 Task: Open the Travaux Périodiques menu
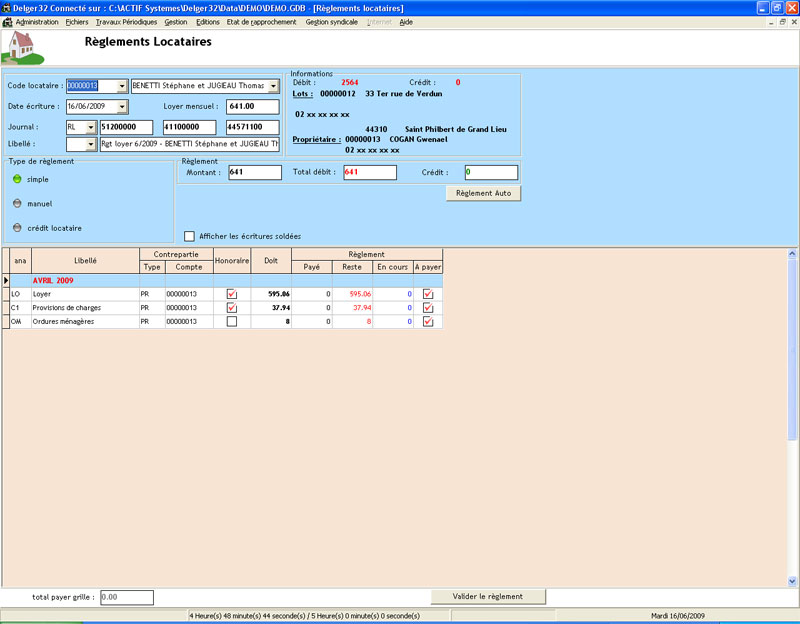[126, 21]
